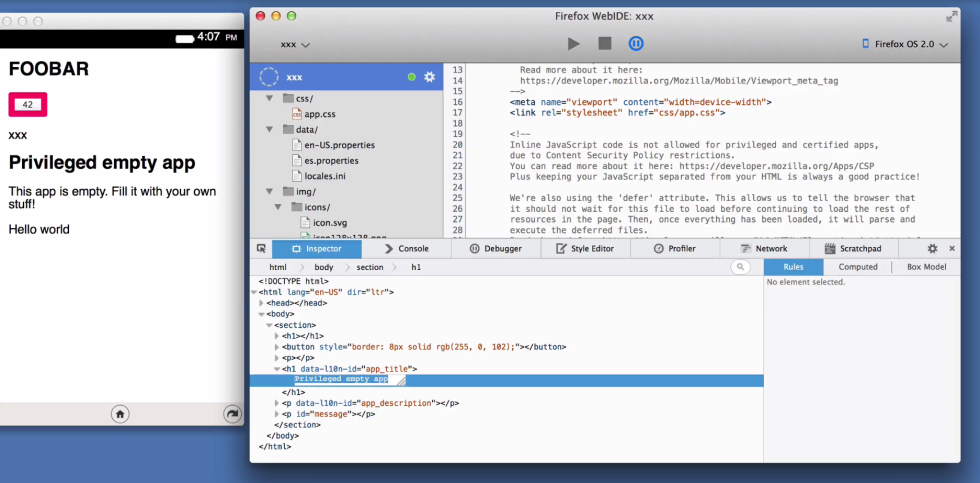The image size is (980, 483).
Task: Click the green status dot in project header
Action: point(411,77)
